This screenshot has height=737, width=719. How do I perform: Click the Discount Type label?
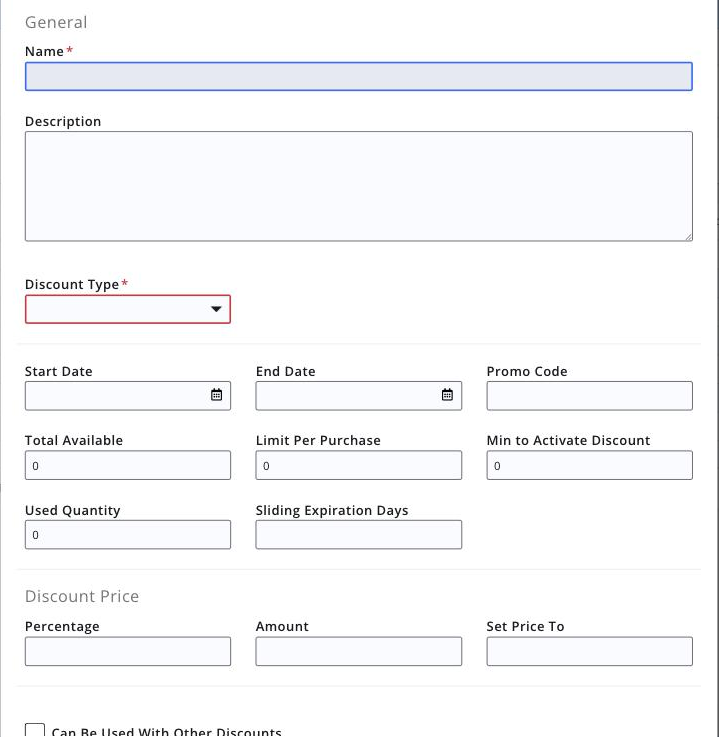point(72,284)
